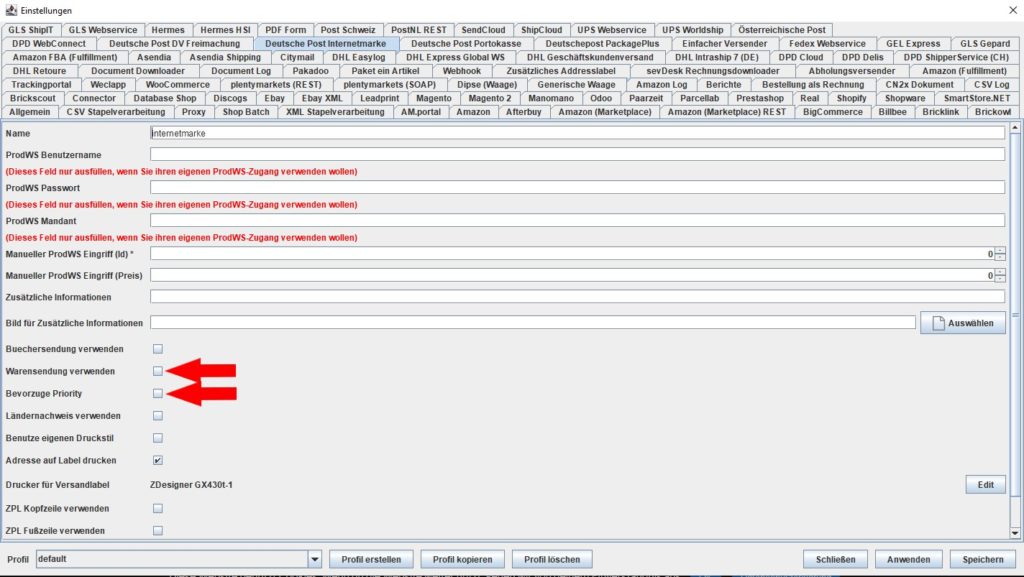Image resolution: width=1024 pixels, height=577 pixels.
Task: Click the Profil löschen button
Action: (552, 559)
